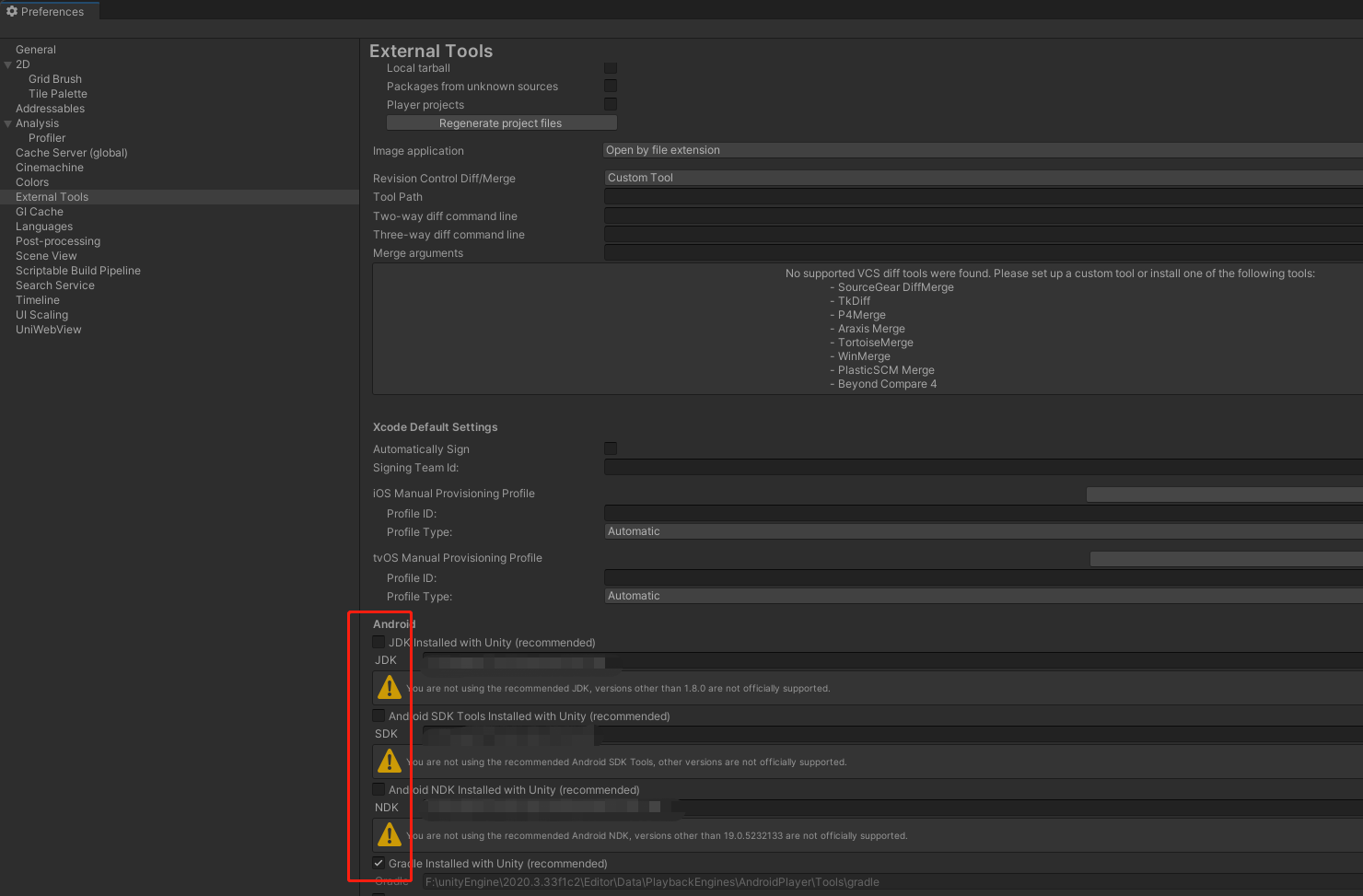Image resolution: width=1363 pixels, height=896 pixels.
Task: Open the Image application dropdown
Action: (983, 150)
